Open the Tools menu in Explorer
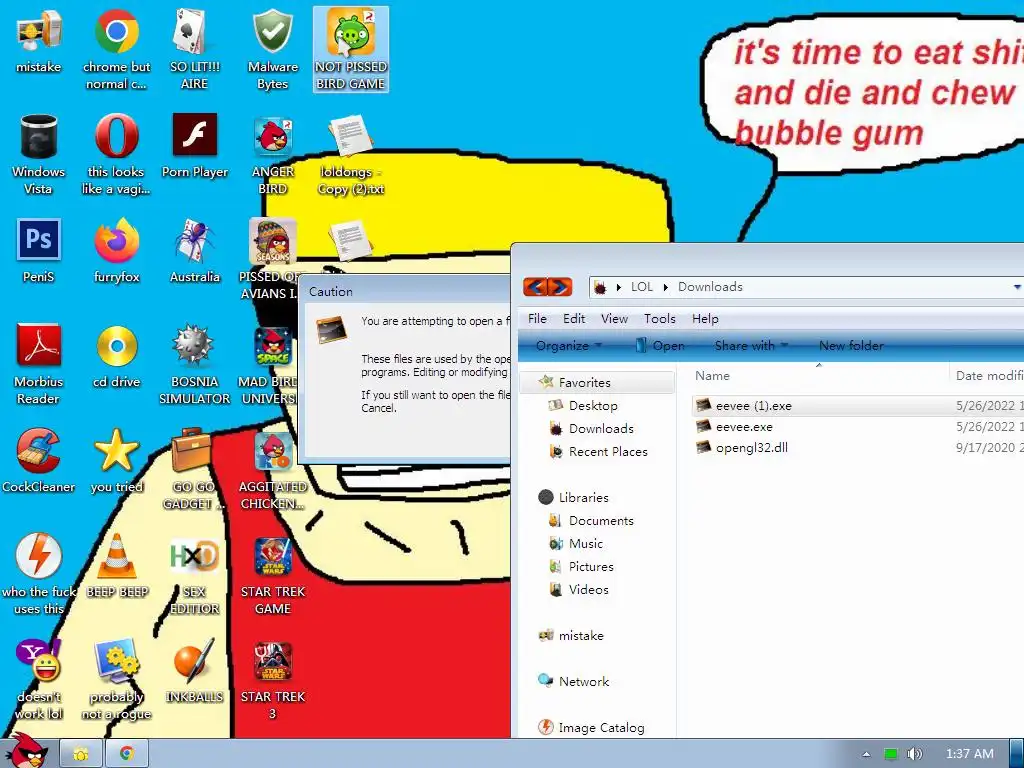 point(660,319)
